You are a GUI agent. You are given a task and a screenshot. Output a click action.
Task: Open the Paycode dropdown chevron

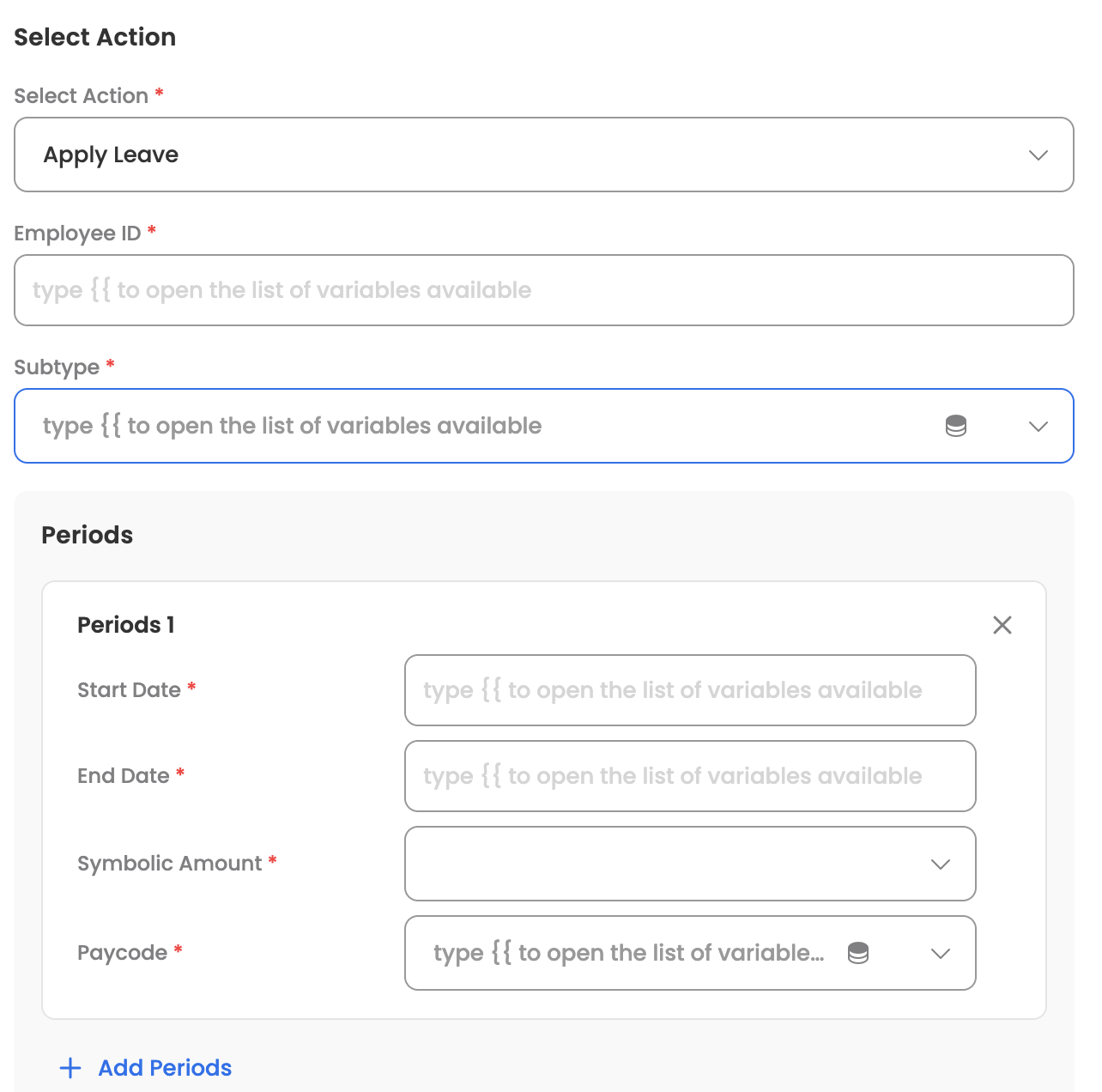941,954
